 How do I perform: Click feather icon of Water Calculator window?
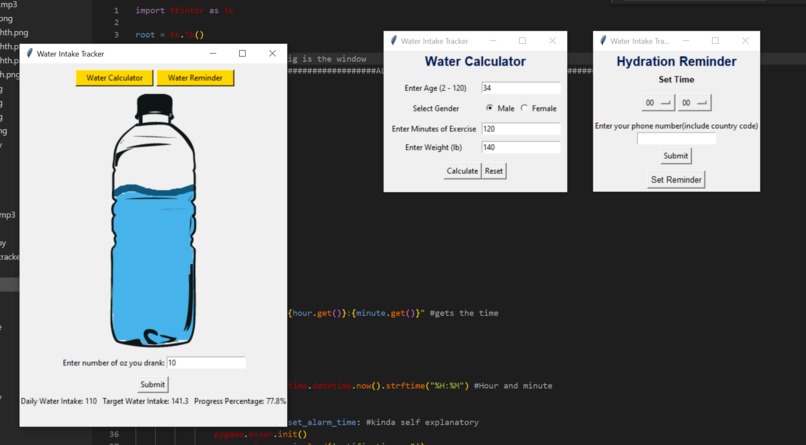[x=394, y=41]
